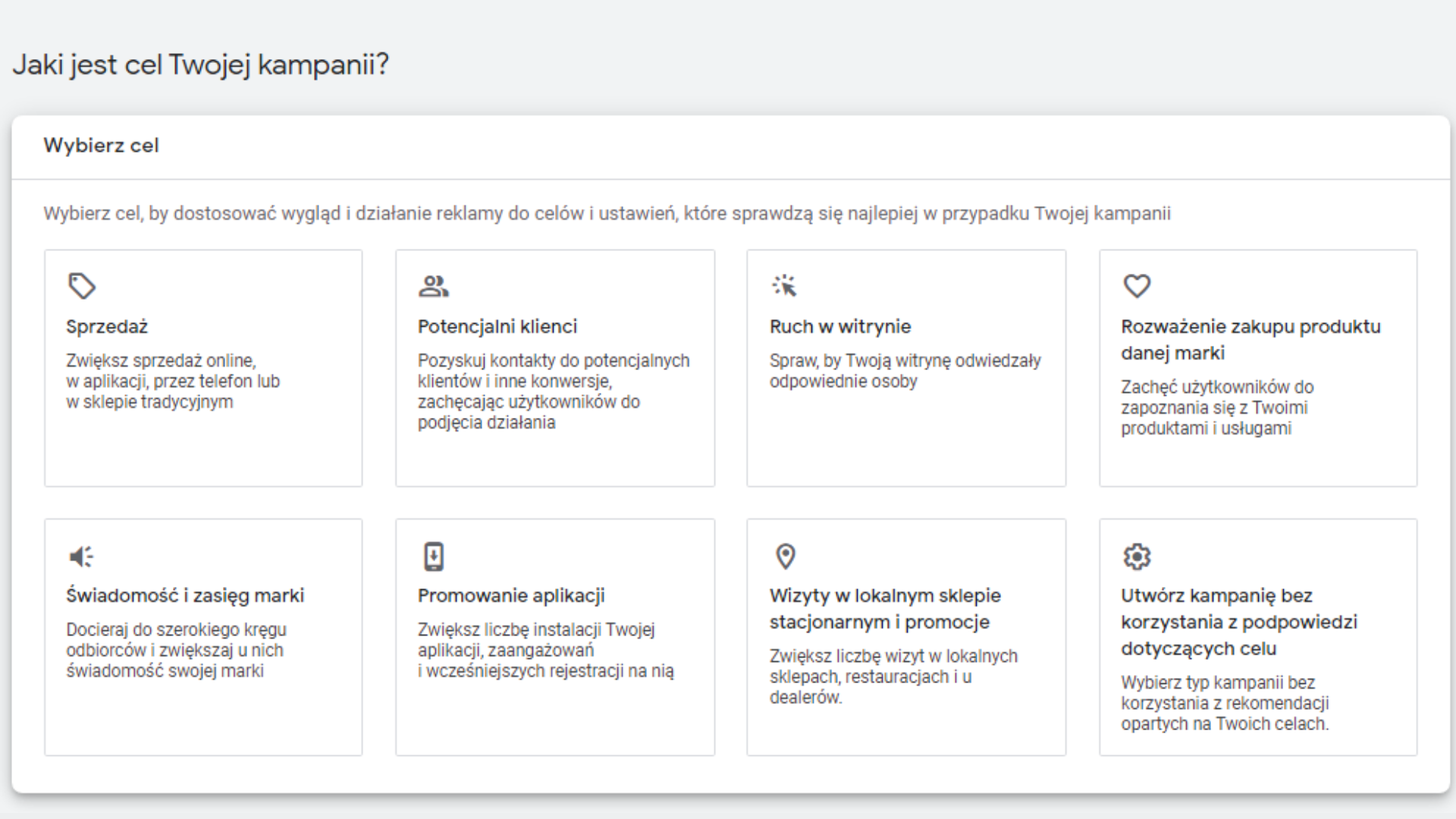Click the cursor click icon for website traffic
The width and height of the screenshot is (1456, 819).
click(x=785, y=286)
